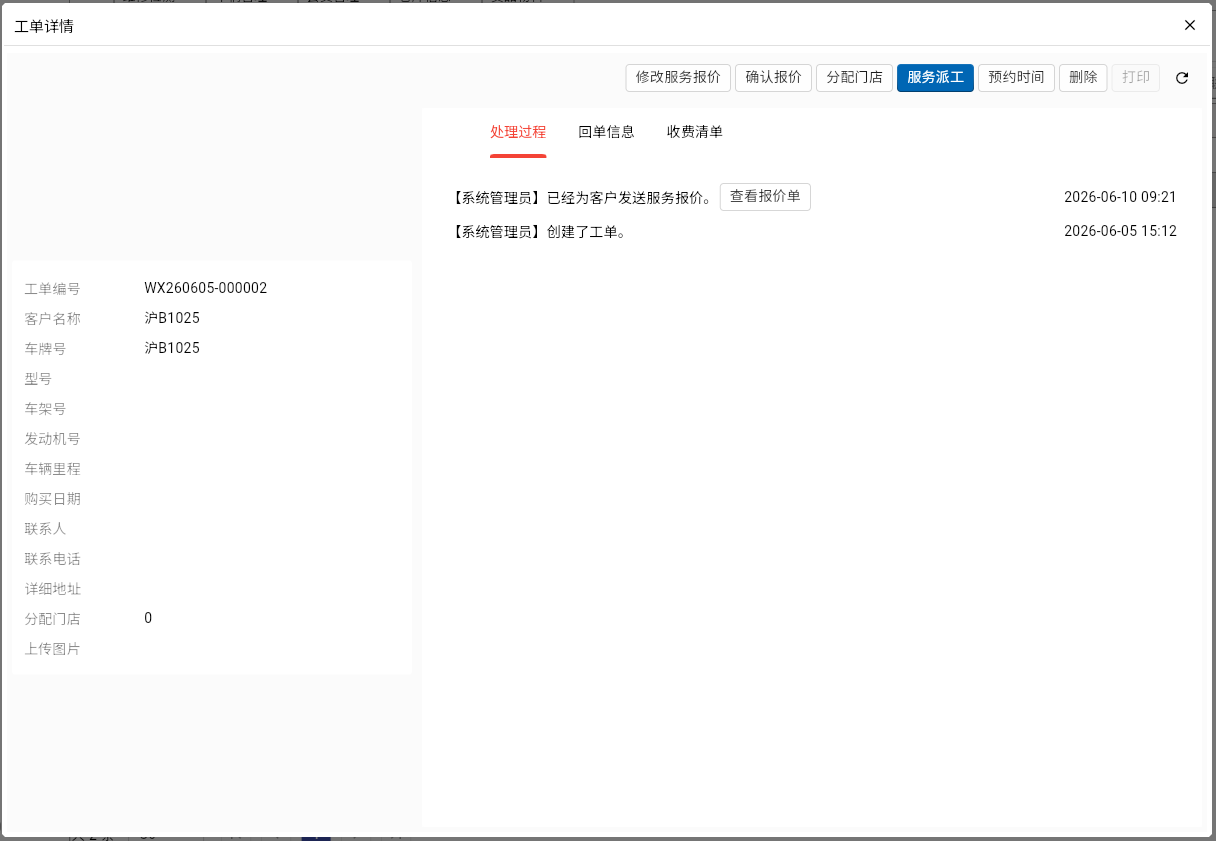The height and width of the screenshot is (841, 1216).
Task: Click the 确认报价 button
Action: (774, 78)
